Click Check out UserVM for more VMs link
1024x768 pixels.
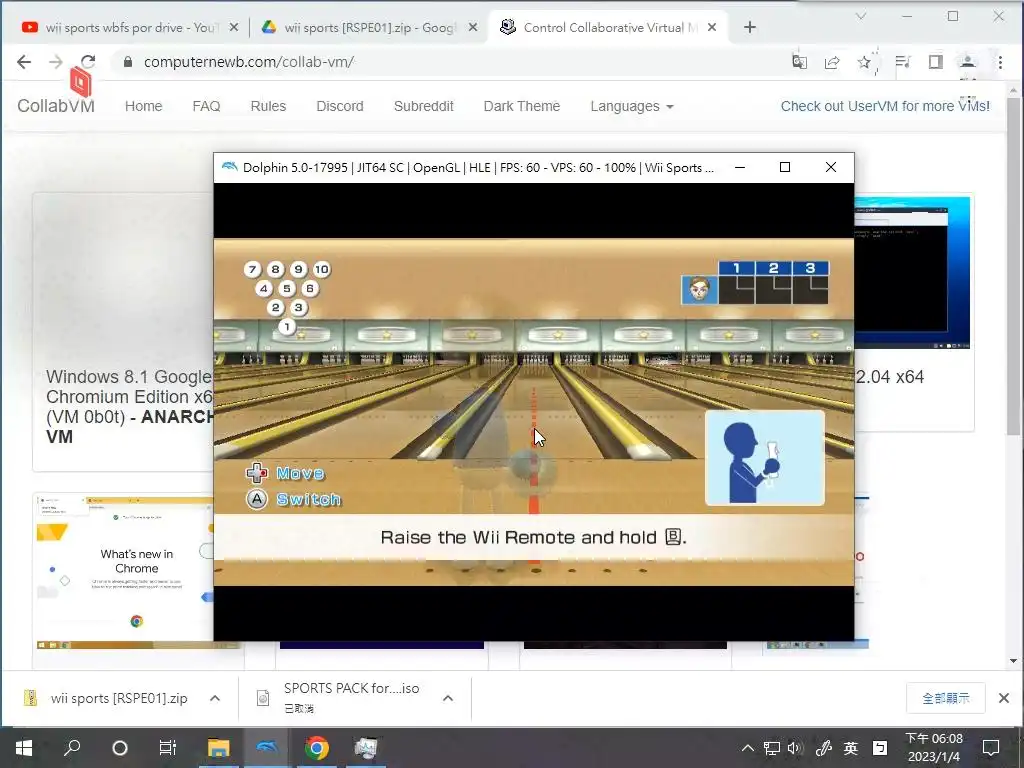[x=885, y=106]
